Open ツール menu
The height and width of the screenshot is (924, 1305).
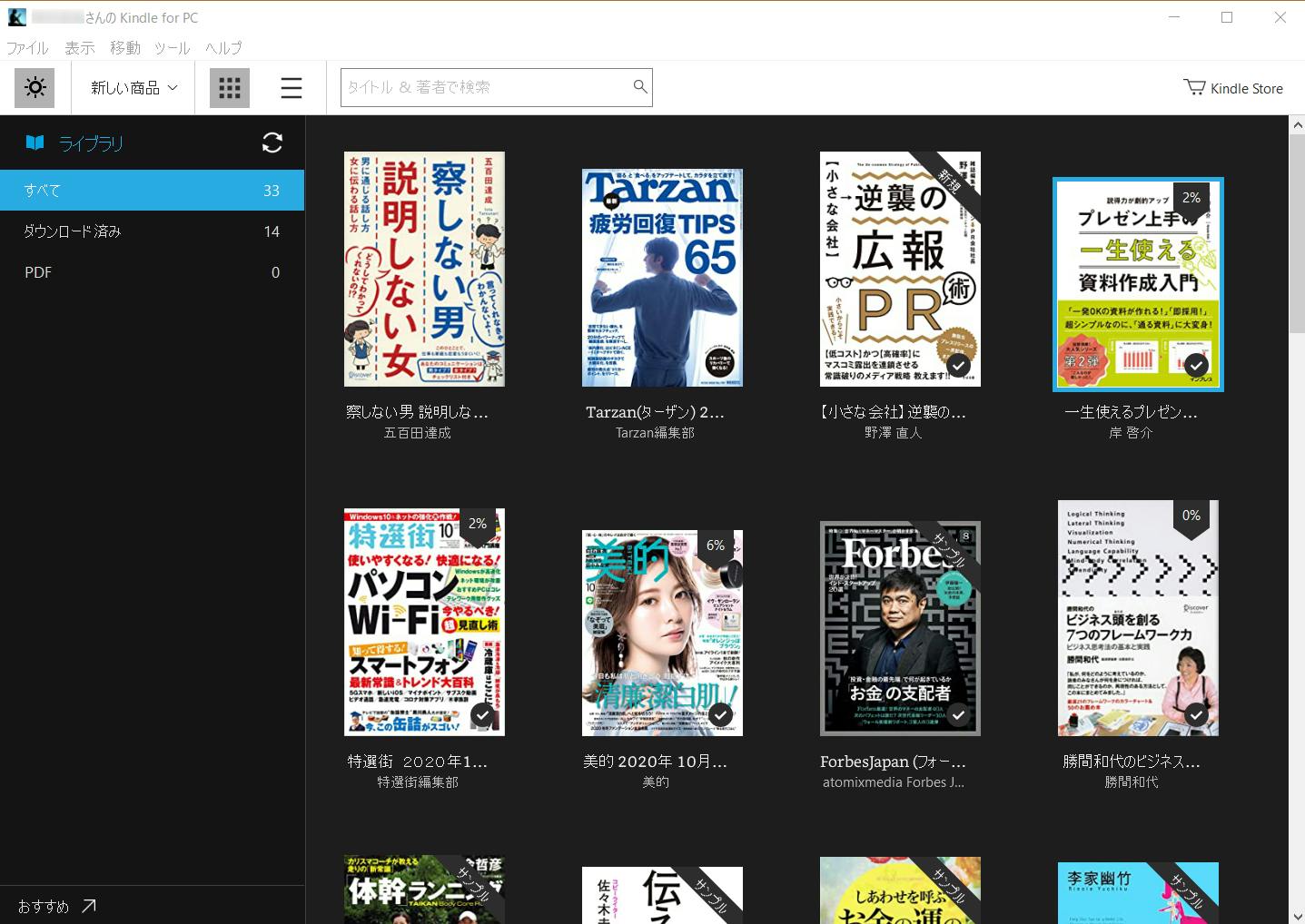coord(173,48)
